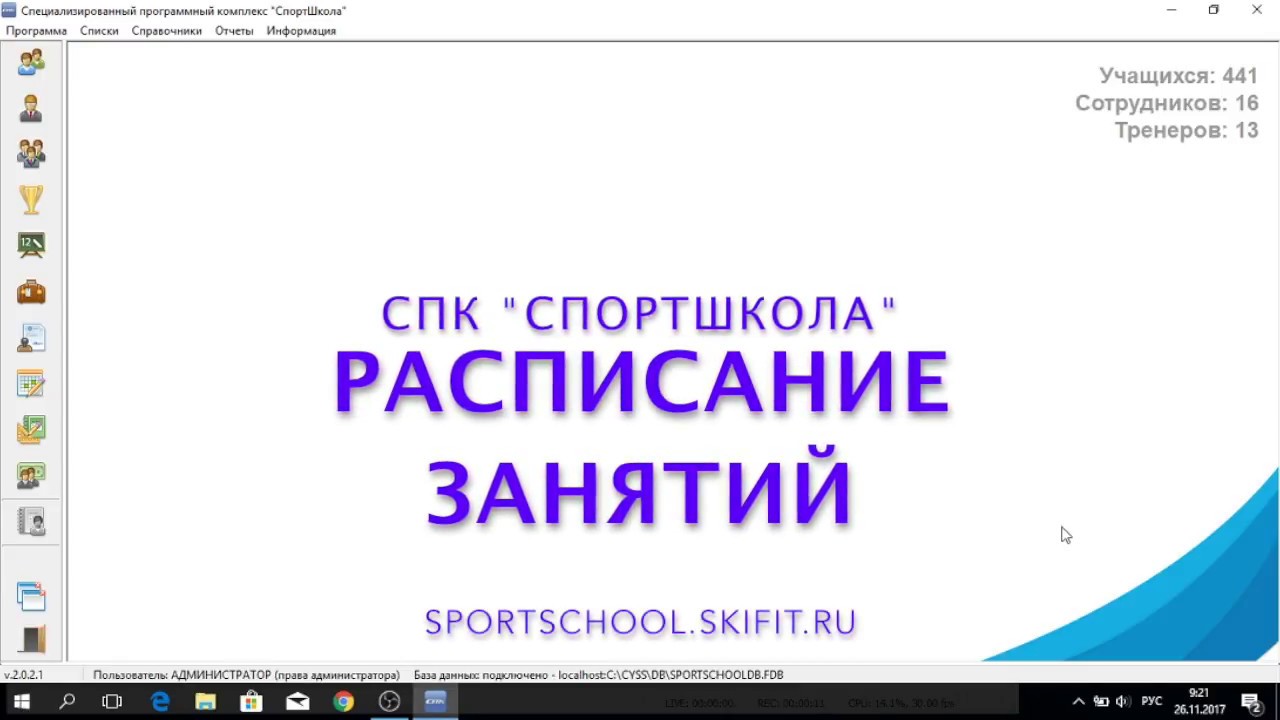Viewport: 1280px width, 720px height.
Task: Click the cascading windows icon
Action: pos(31,597)
